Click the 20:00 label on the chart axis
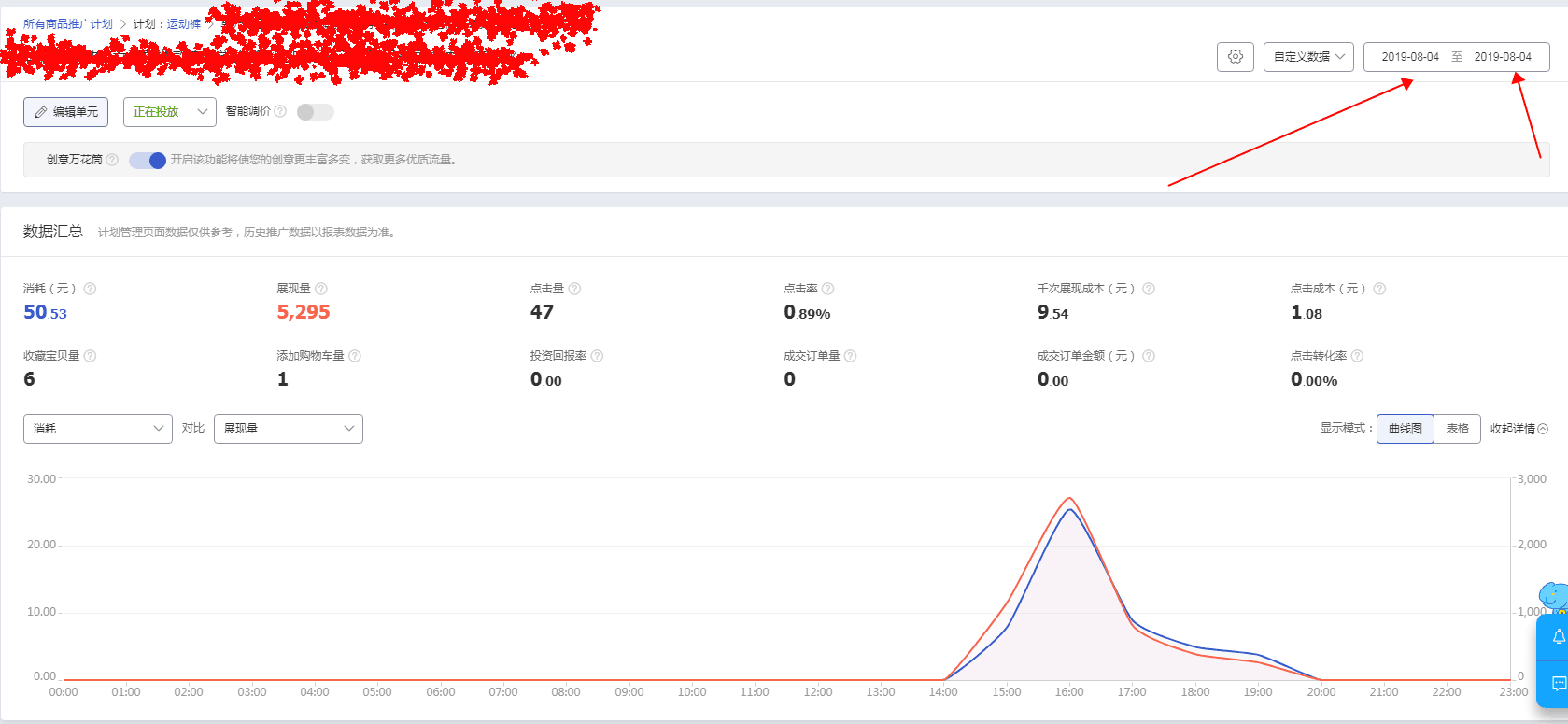 click(x=1321, y=692)
